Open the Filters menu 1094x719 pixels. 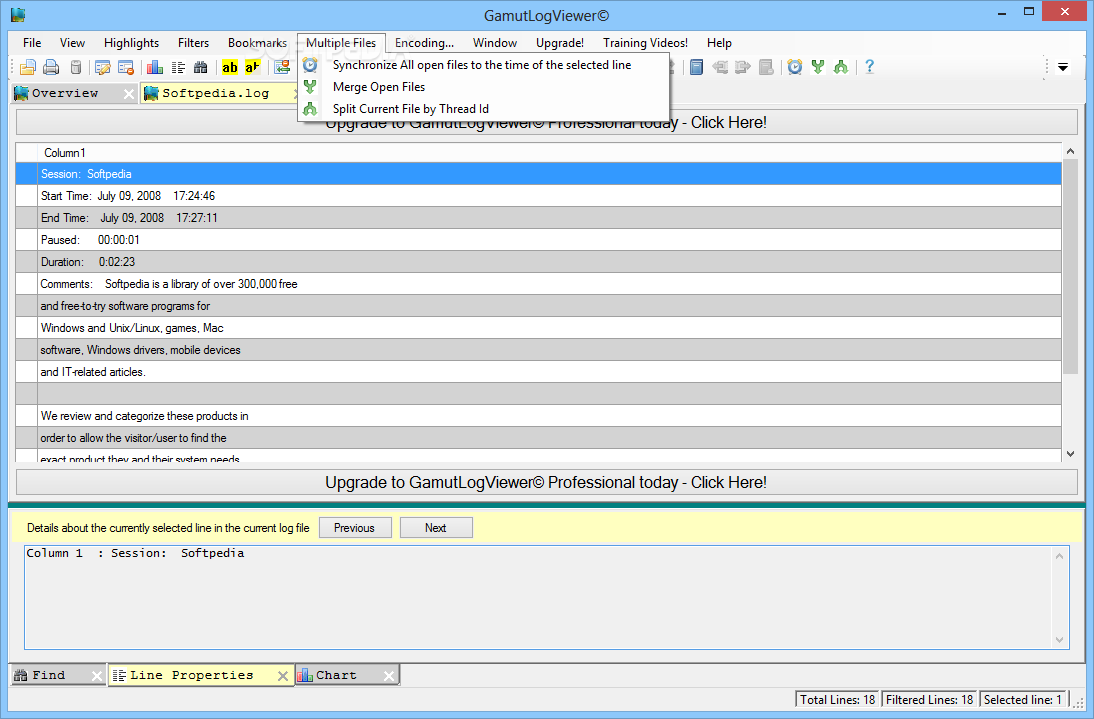tap(193, 43)
